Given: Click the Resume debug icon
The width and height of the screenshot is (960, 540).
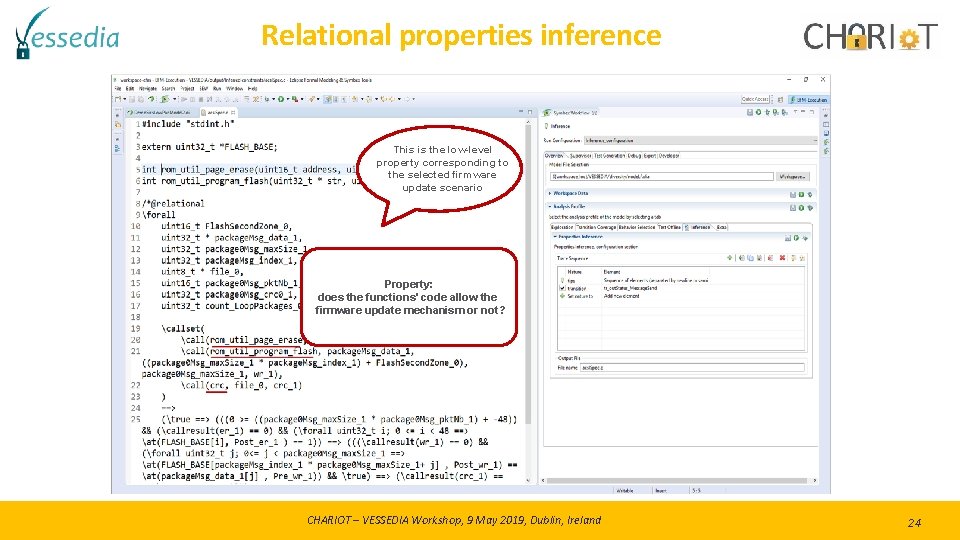Looking at the screenshot, I should 184,99.
